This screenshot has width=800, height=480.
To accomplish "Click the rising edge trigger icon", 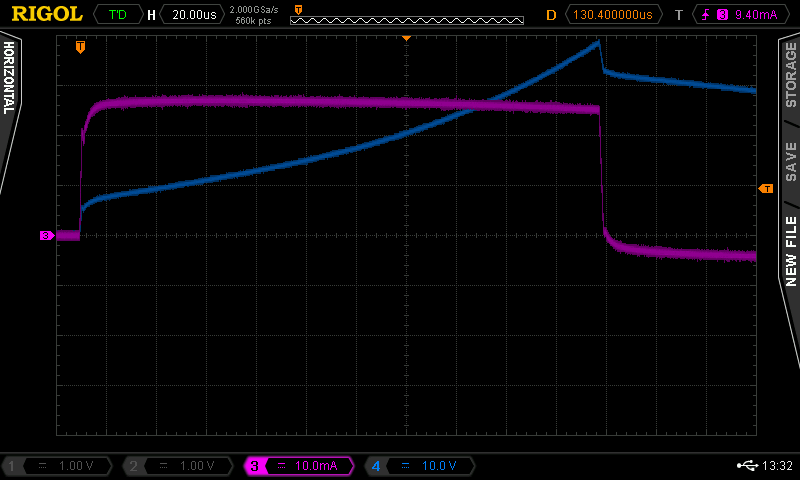I will (707, 15).
